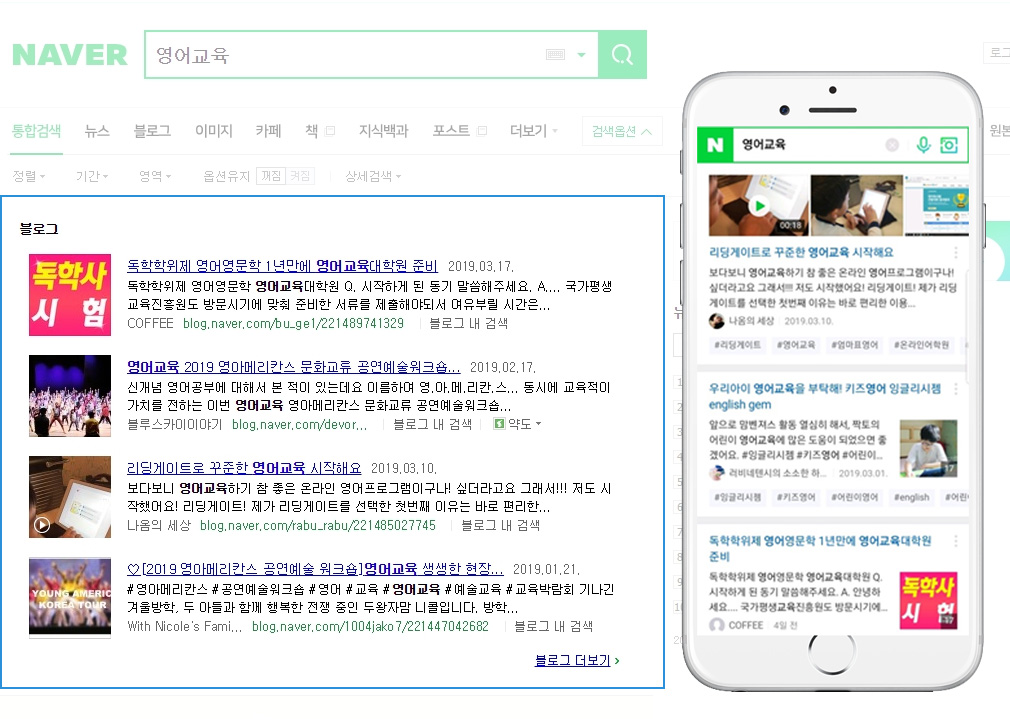This screenshot has width=1010, height=719.
Task: Click the green magnifier search button
Action: click(622, 55)
